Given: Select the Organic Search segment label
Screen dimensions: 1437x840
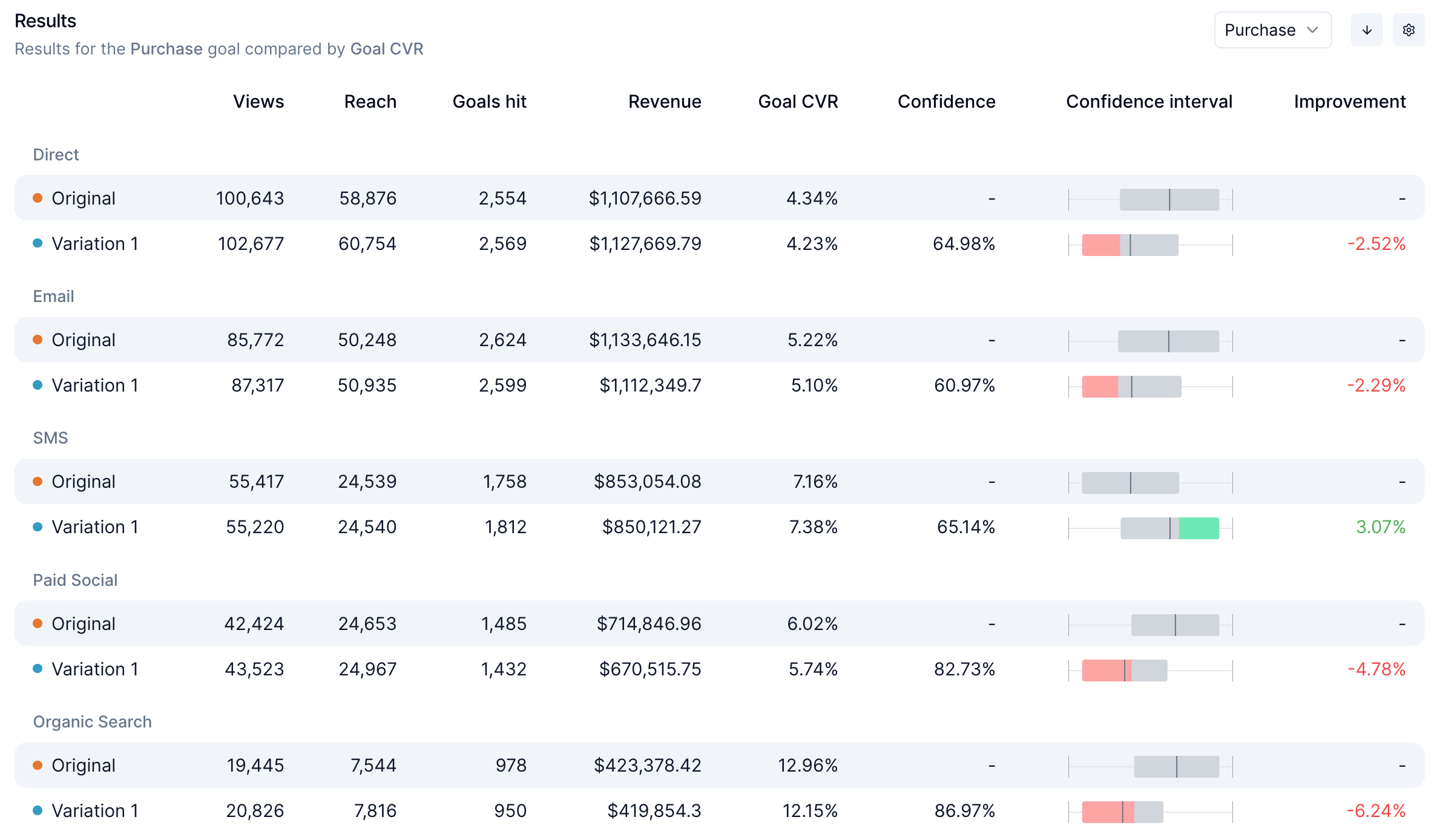Looking at the screenshot, I should (x=92, y=722).
